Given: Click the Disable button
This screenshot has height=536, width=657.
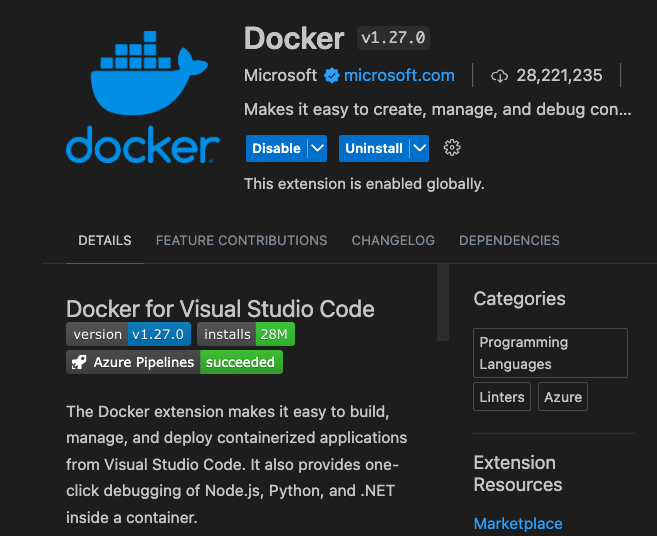Looking at the screenshot, I should tap(277, 148).
